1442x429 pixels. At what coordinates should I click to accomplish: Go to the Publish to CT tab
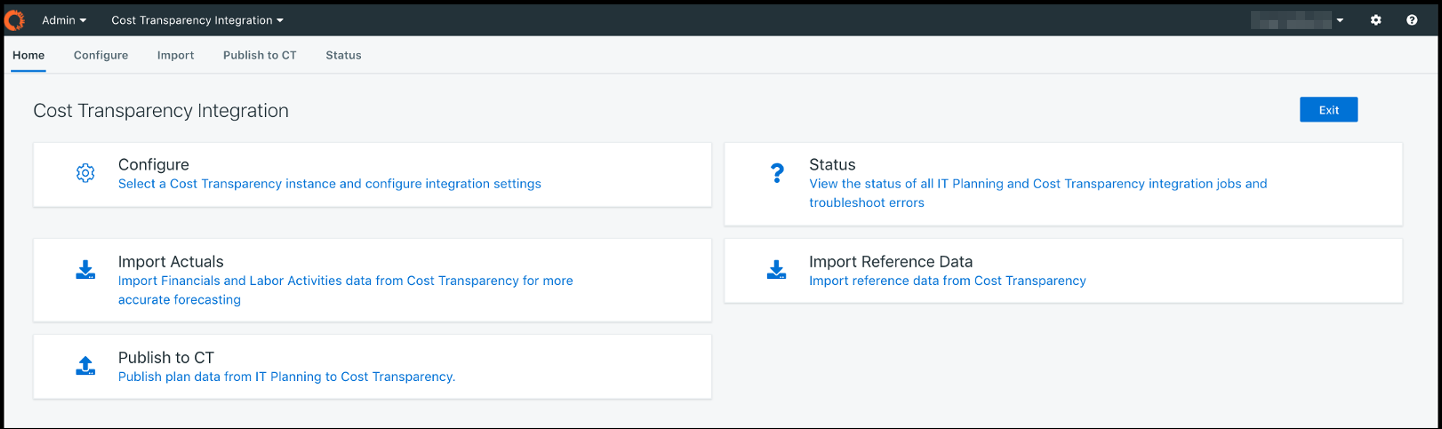click(260, 55)
